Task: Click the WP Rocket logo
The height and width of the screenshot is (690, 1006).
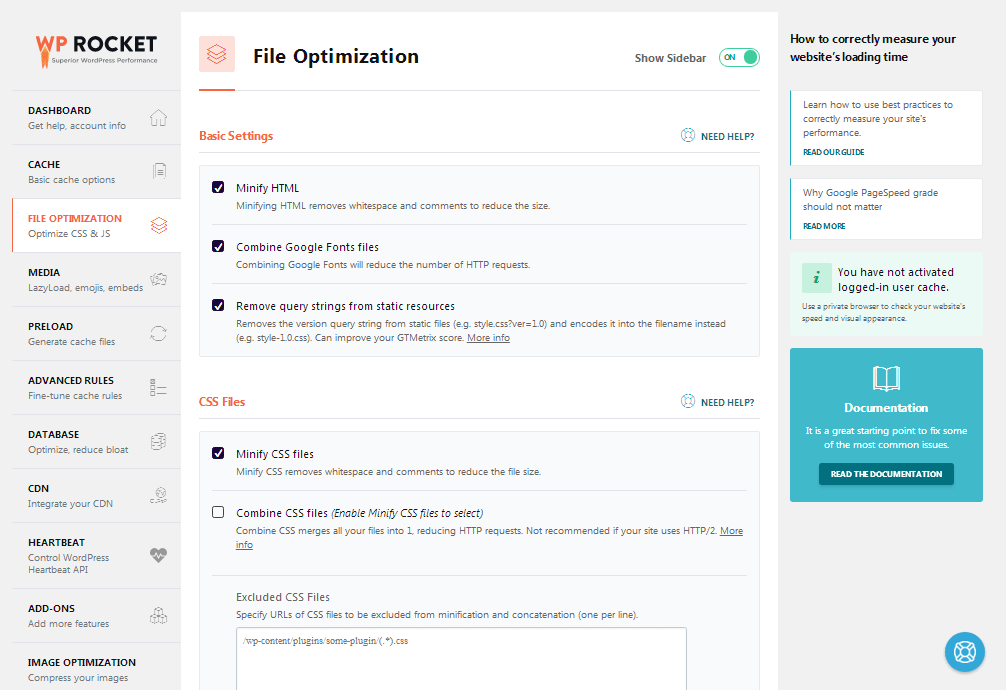Action: point(96,51)
